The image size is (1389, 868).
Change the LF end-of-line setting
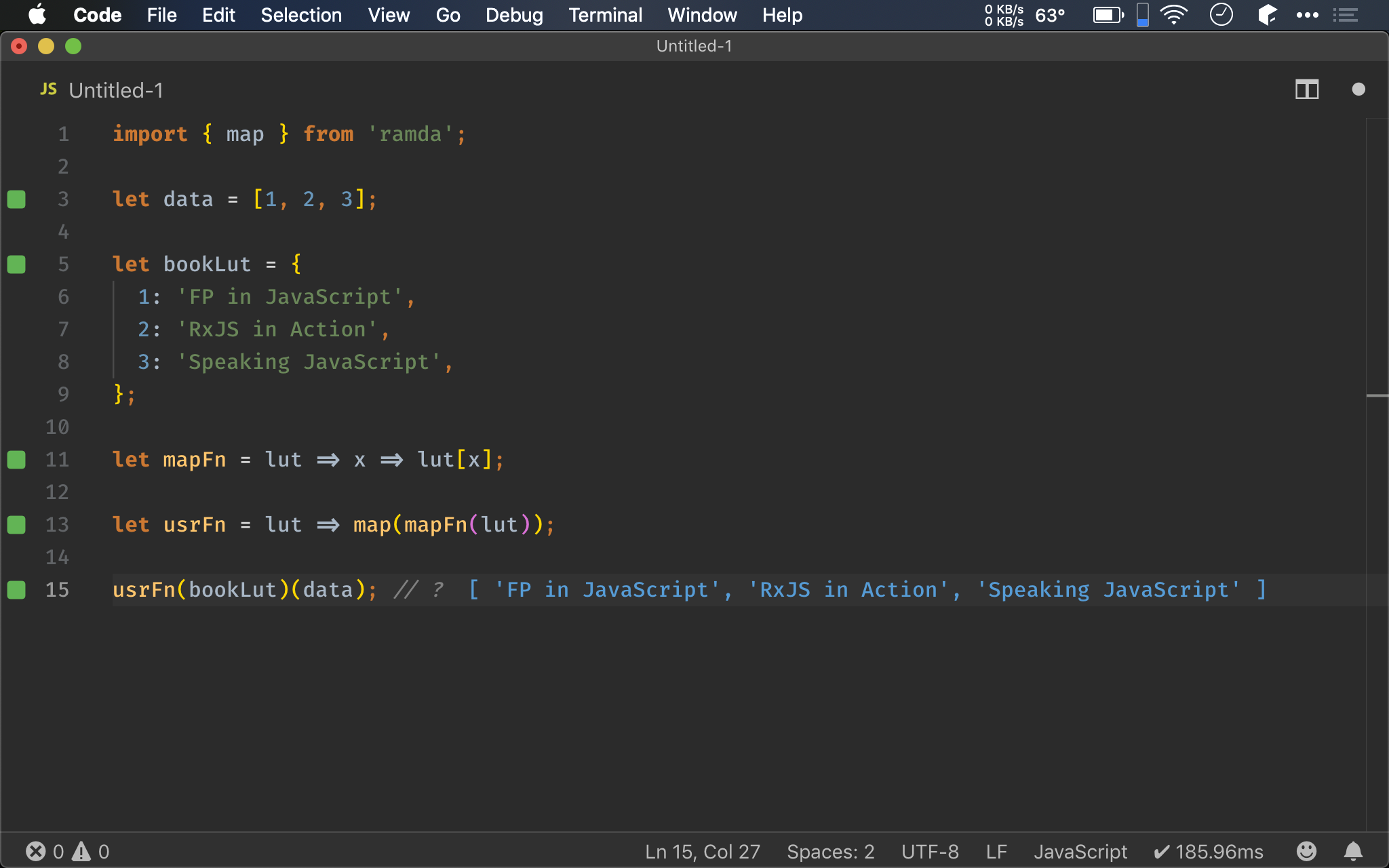coord(996,852)
